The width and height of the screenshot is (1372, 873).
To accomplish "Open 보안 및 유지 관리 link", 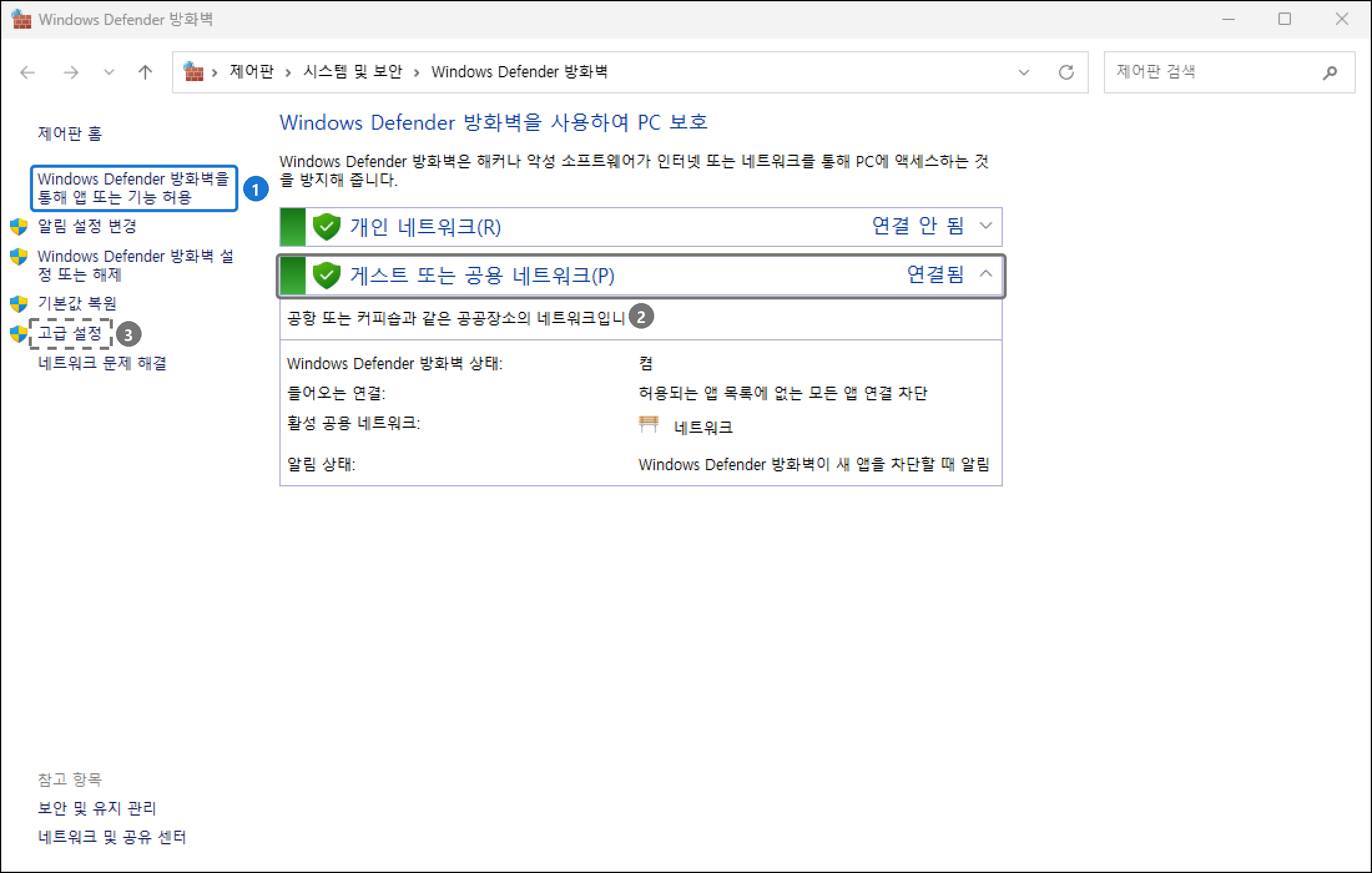I will tap(97, 808).
